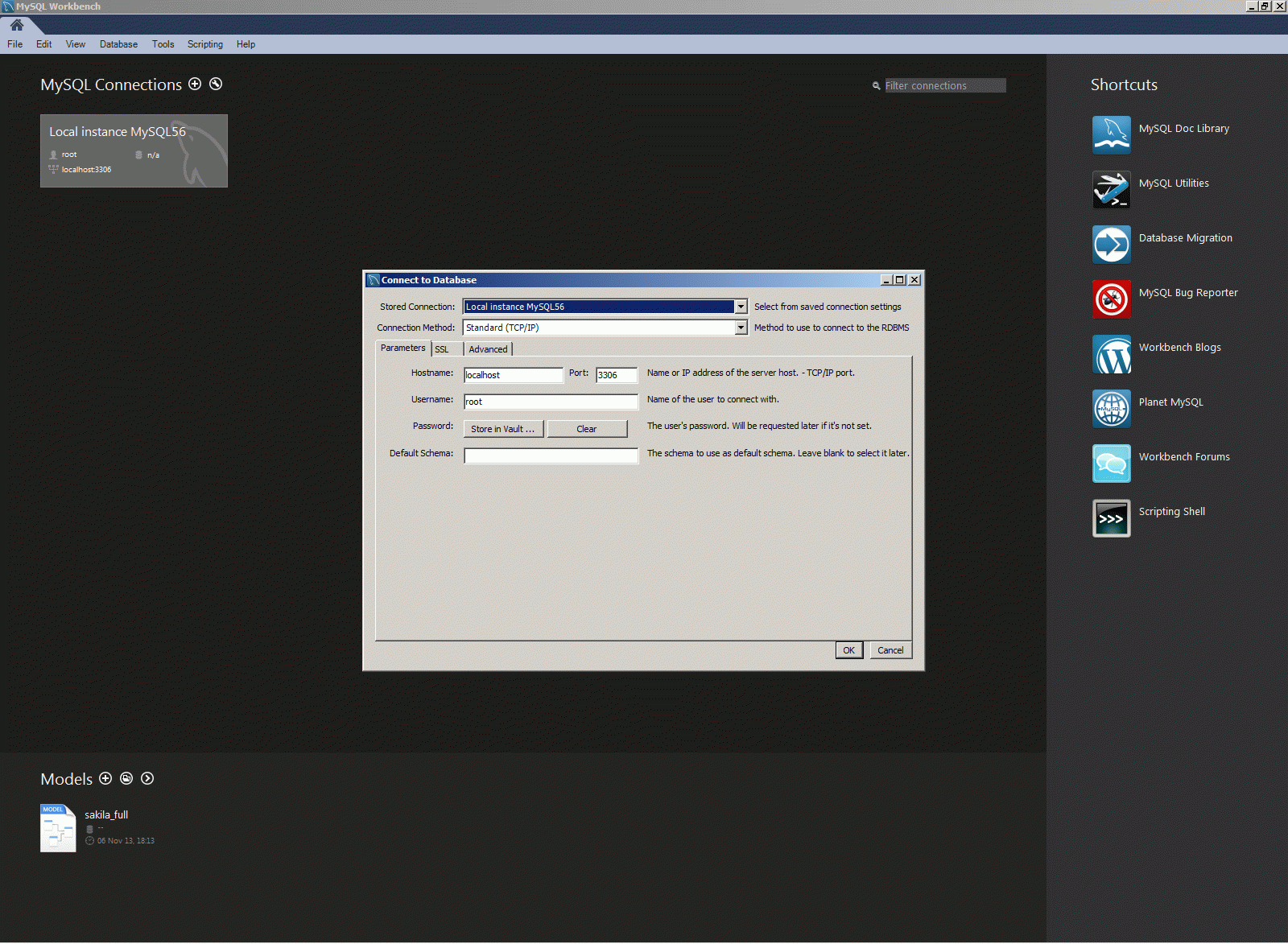Click the Planet MySQL link text
The width and height of the screenshot is (1288, 944).
coord(1171,402)
